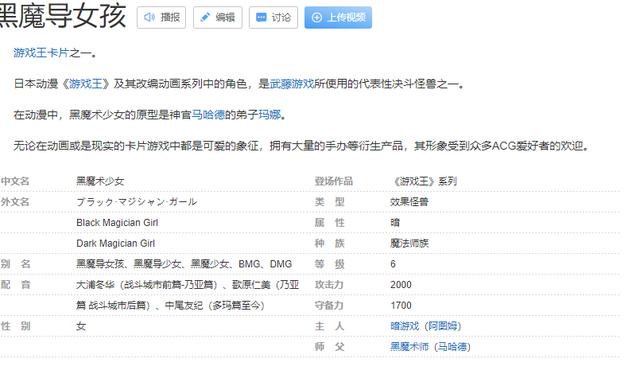Image resolution: width=640 pixels, height=382 pixels.
Task: Click the 主人 field label
Action: pyautogui.click(x=329, y=326)
